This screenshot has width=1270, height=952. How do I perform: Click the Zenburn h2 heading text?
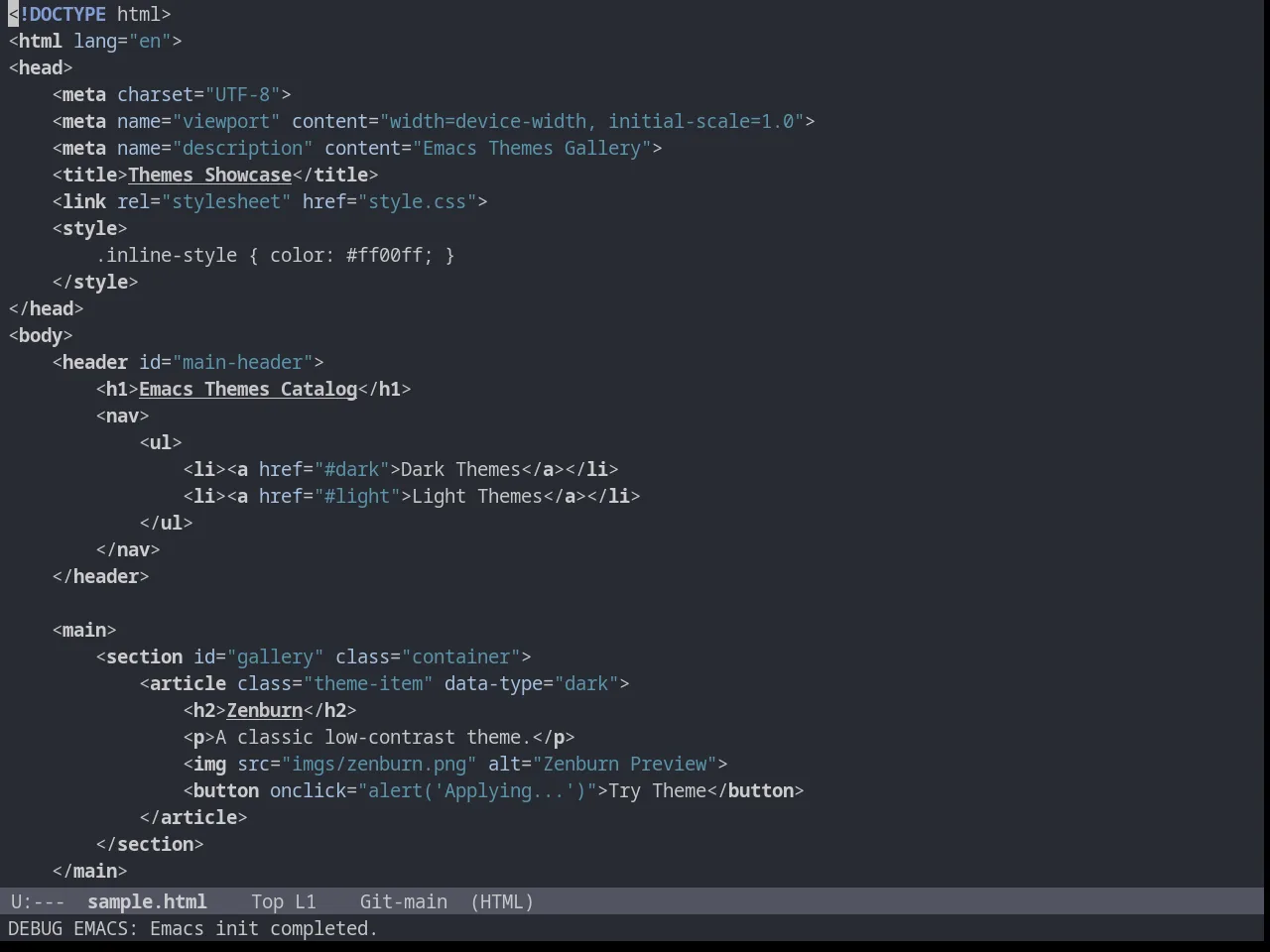tap(264, 710)
